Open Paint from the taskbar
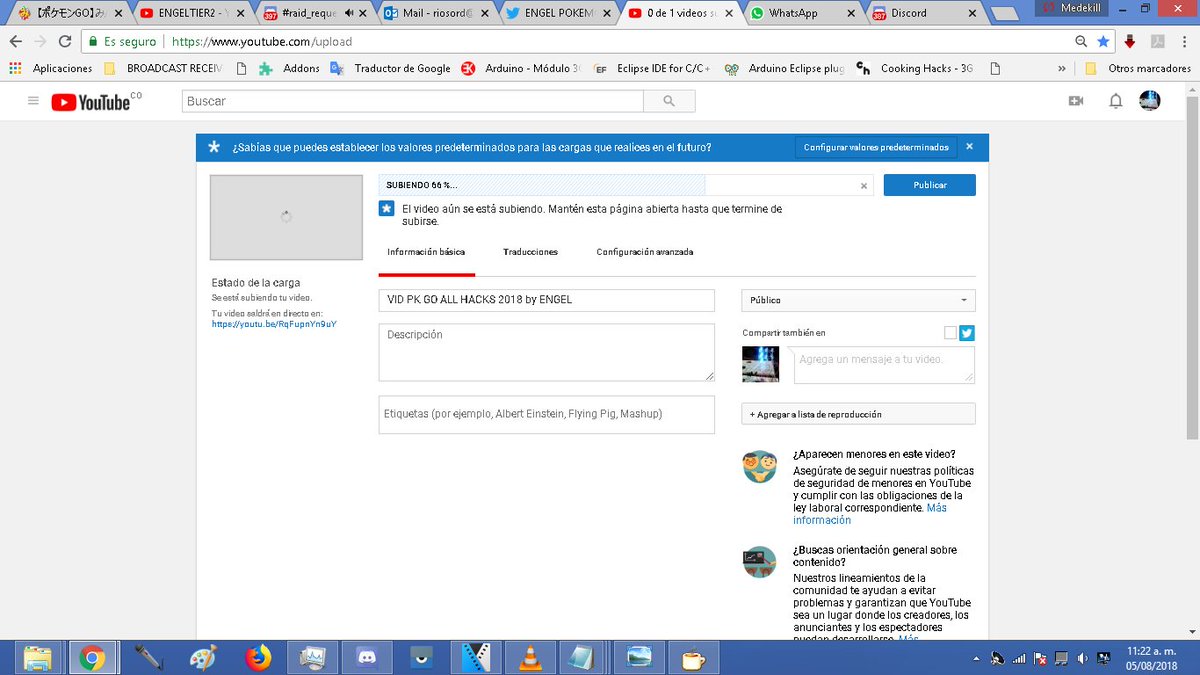Viewport: 1200px width, 675px height. (x=202, y=657)
